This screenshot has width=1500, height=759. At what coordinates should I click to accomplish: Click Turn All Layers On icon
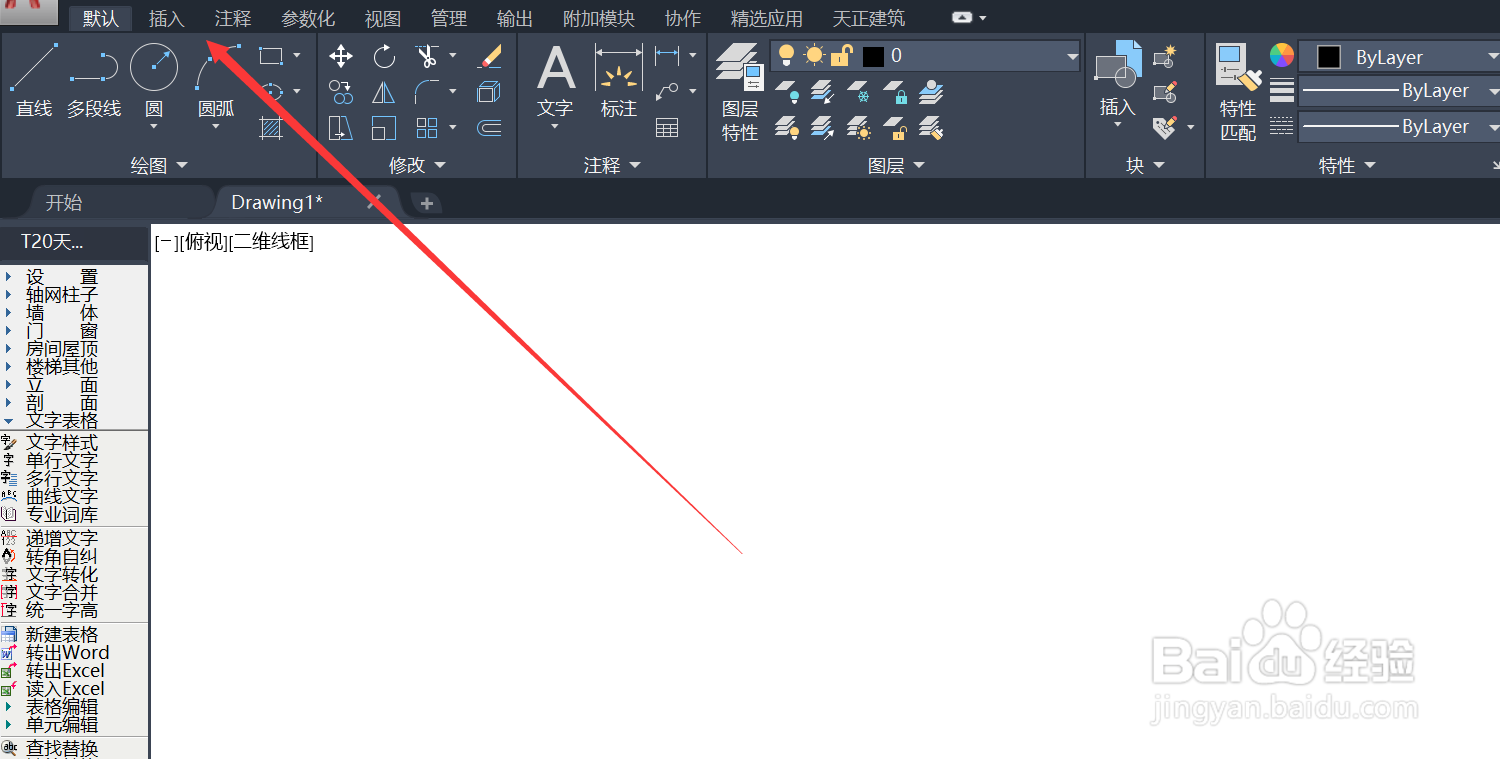click(x=788, y=128)
